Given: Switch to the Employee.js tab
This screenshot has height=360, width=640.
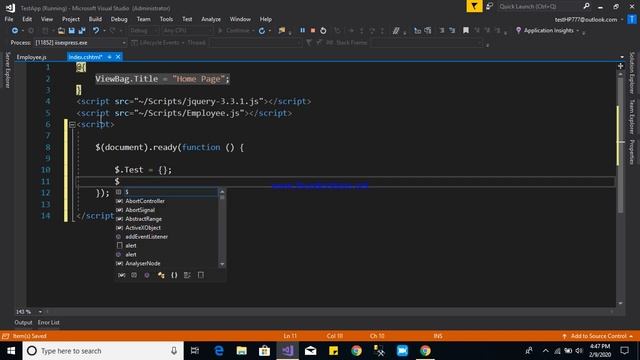Looking at the screenshot, I should click(x=32, y=57).
